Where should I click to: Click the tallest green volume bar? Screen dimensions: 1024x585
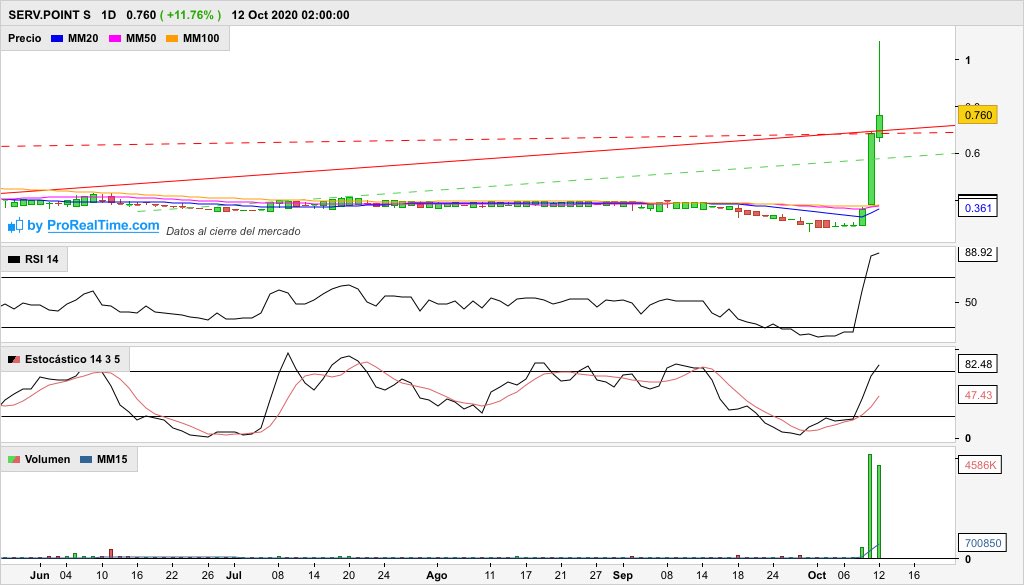coord(870,506)
